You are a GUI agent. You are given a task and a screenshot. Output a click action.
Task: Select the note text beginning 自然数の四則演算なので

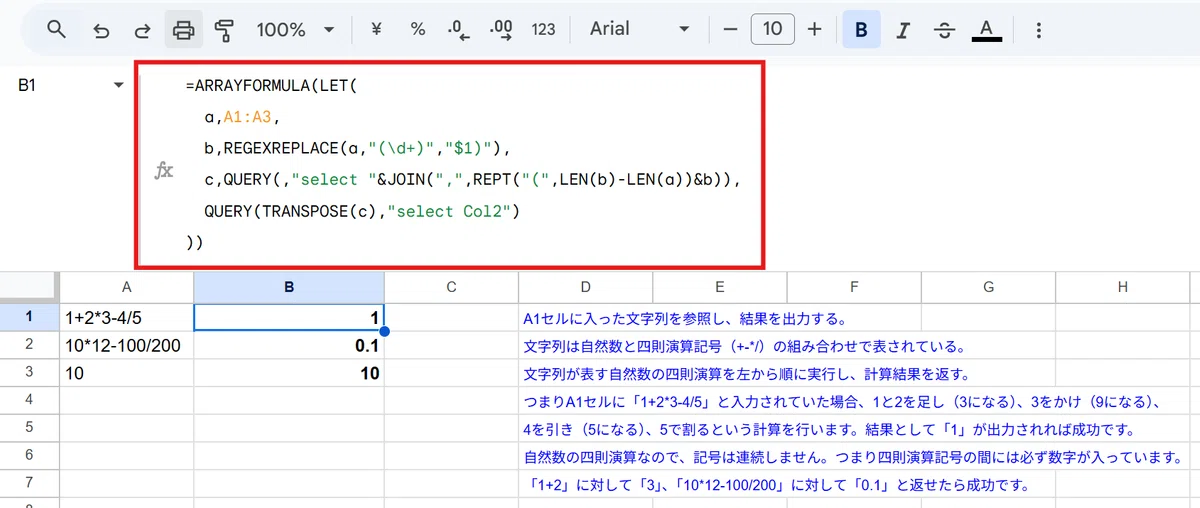pos(854,458)
